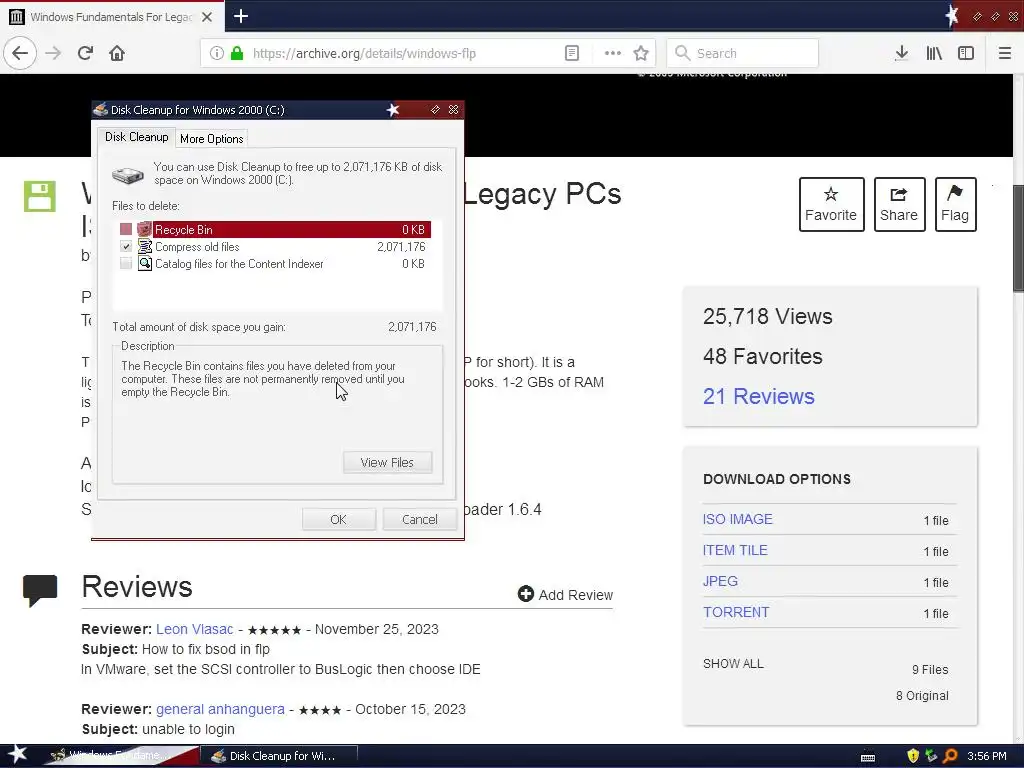Click the '8 Original' text

point(922,696)
